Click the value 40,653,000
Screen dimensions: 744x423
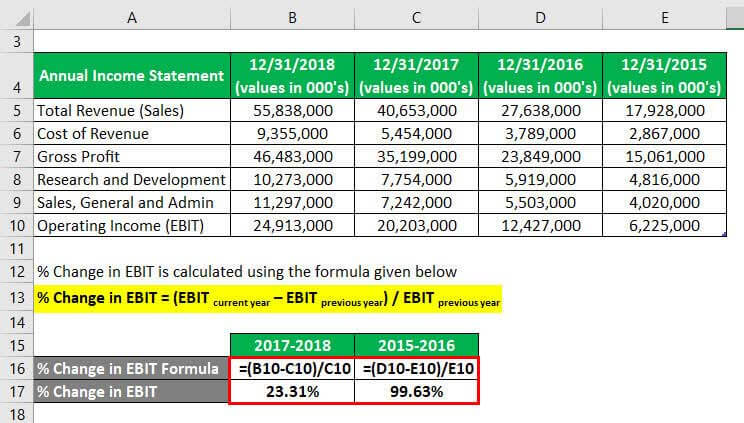[x=416, y=111]
